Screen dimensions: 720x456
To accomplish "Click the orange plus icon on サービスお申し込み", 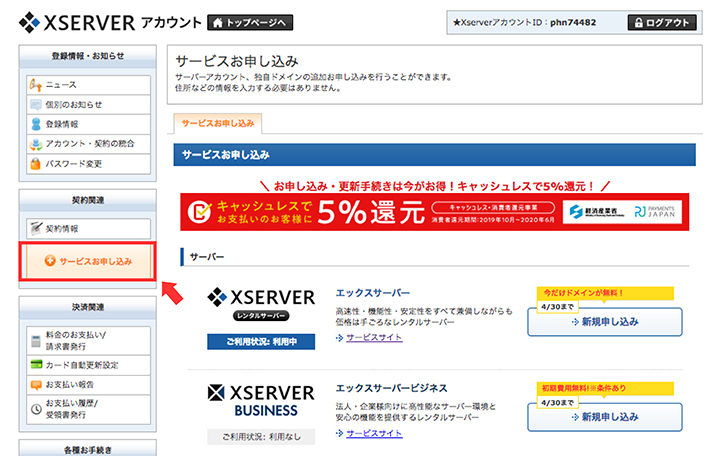I will coord(50,261).
